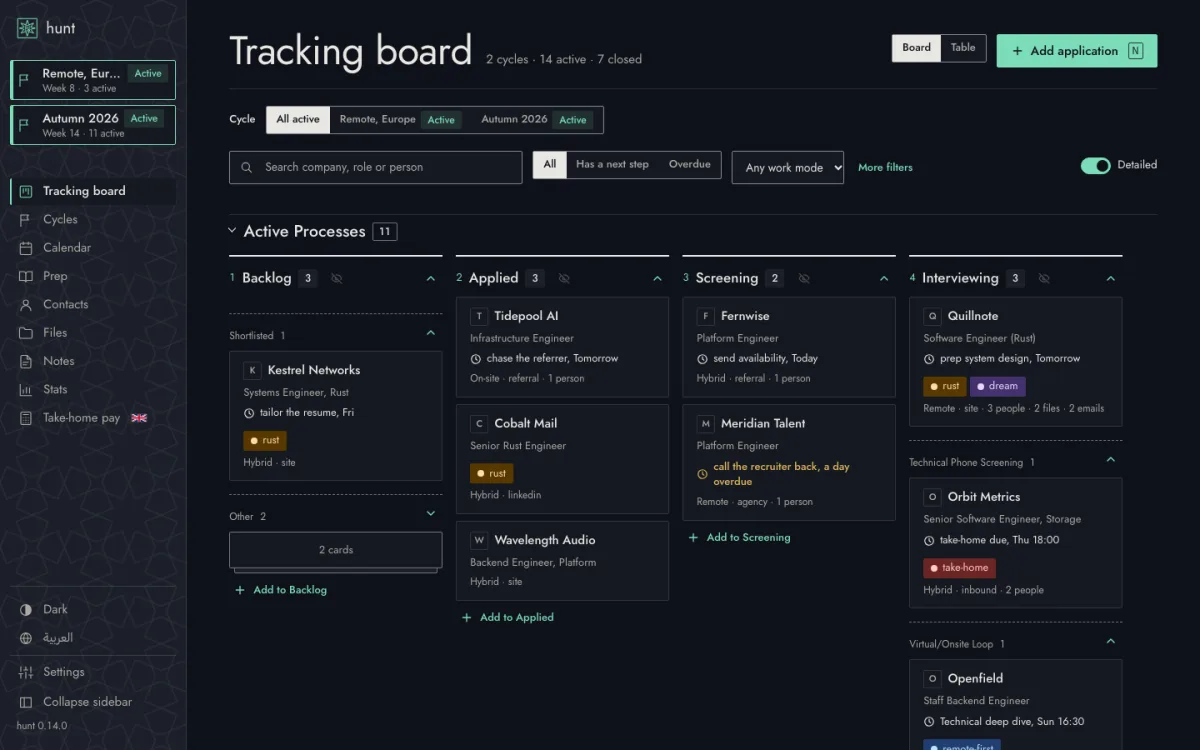This screenshot has width=1200, height=750.
Task: Toggle the Dark theme option
Action: tap(93, 609)
